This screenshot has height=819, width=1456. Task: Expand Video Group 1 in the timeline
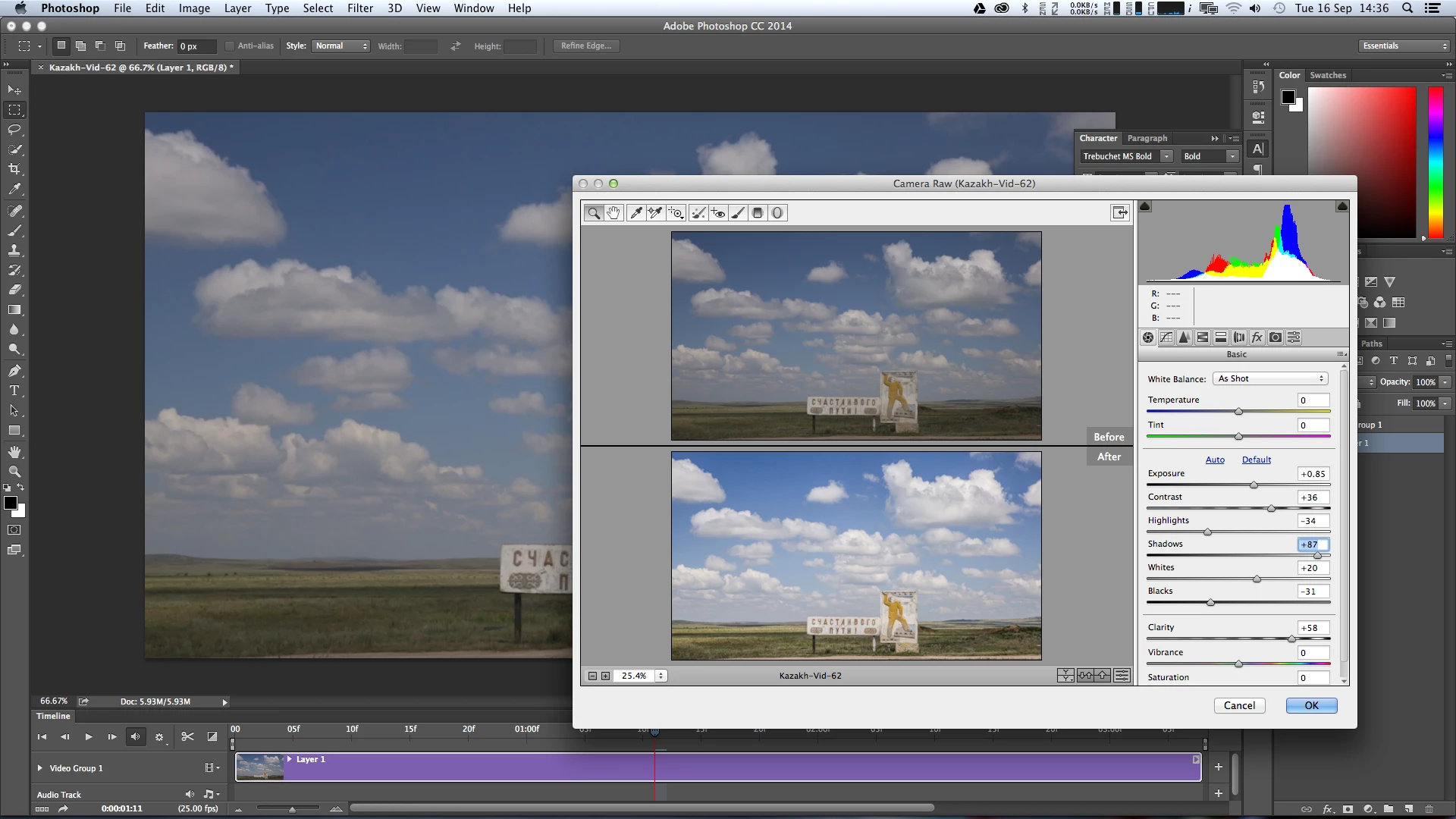[x=40, y=768]
